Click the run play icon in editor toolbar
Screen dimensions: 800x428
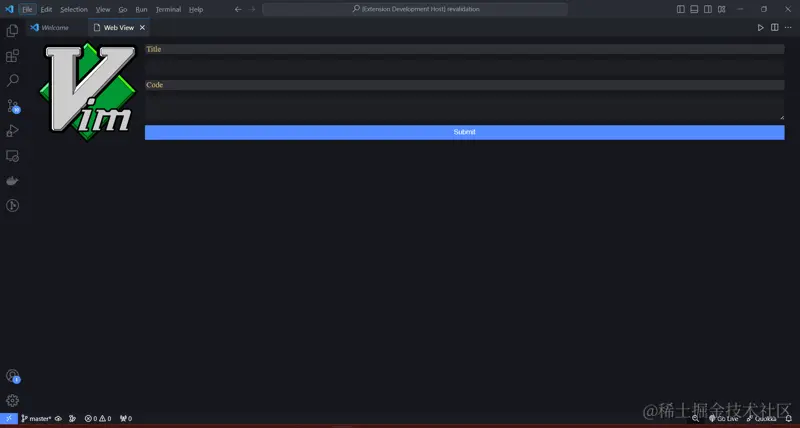coord(760,28)
